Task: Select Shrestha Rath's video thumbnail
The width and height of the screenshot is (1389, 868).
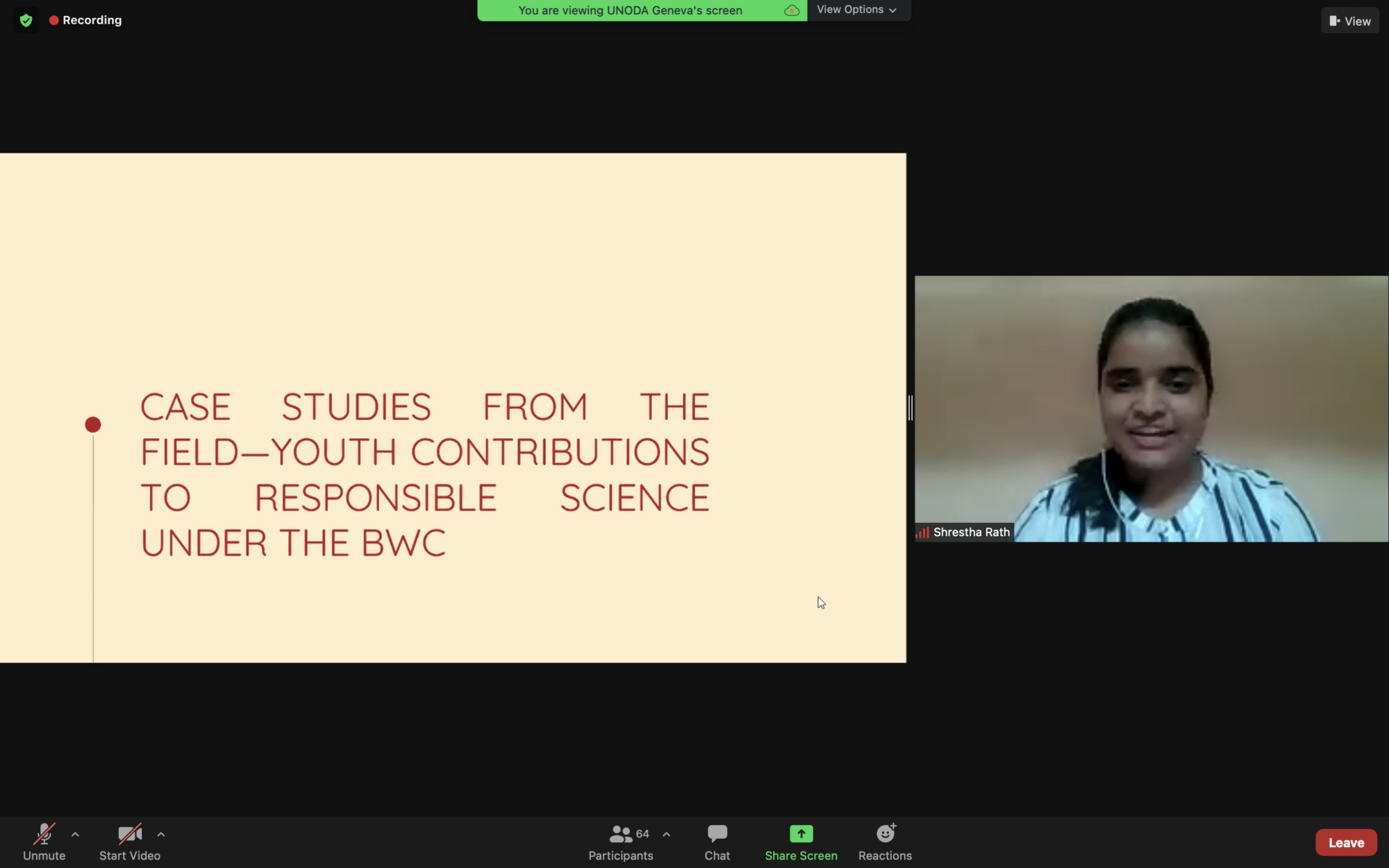Action: coord(1151,408)
